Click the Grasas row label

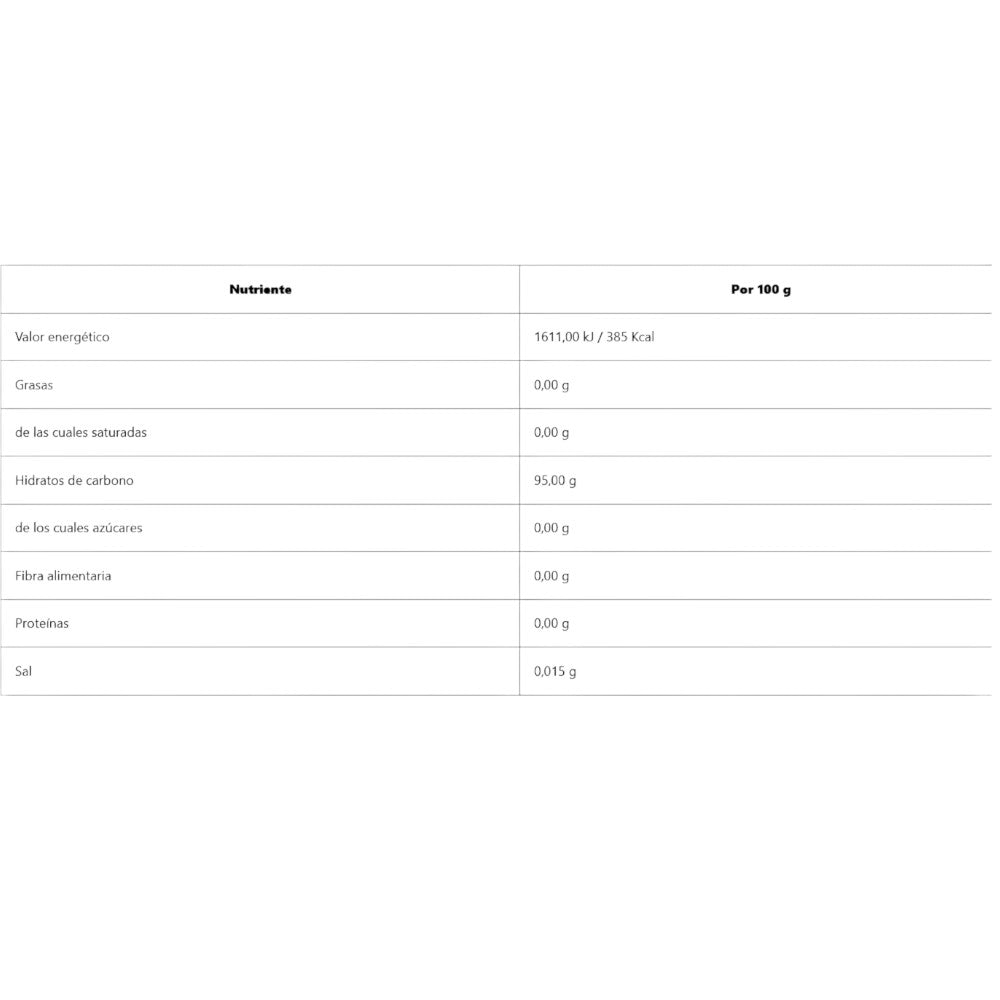[33, 385]
